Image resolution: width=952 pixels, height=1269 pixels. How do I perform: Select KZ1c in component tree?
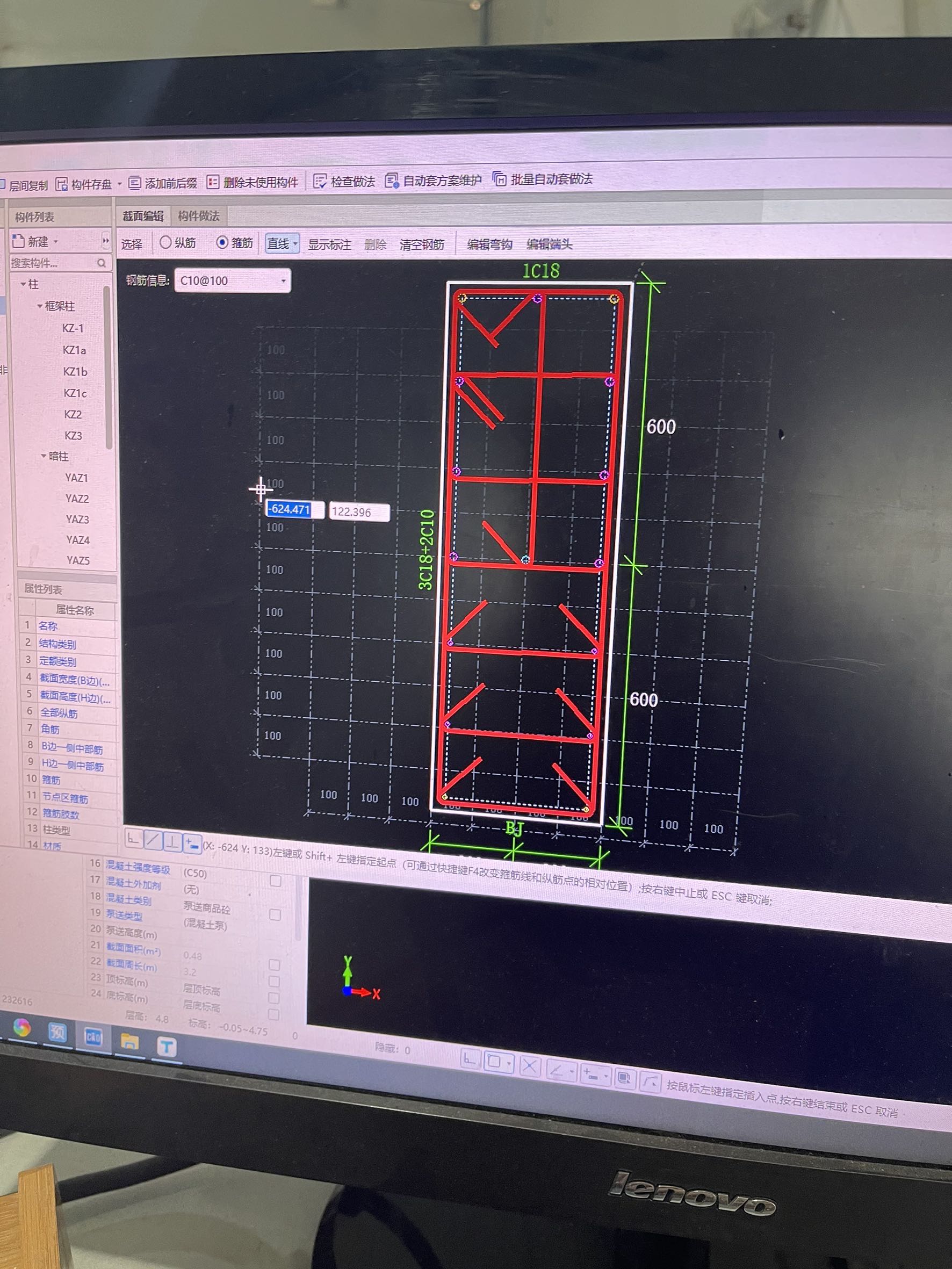(75, 393)
